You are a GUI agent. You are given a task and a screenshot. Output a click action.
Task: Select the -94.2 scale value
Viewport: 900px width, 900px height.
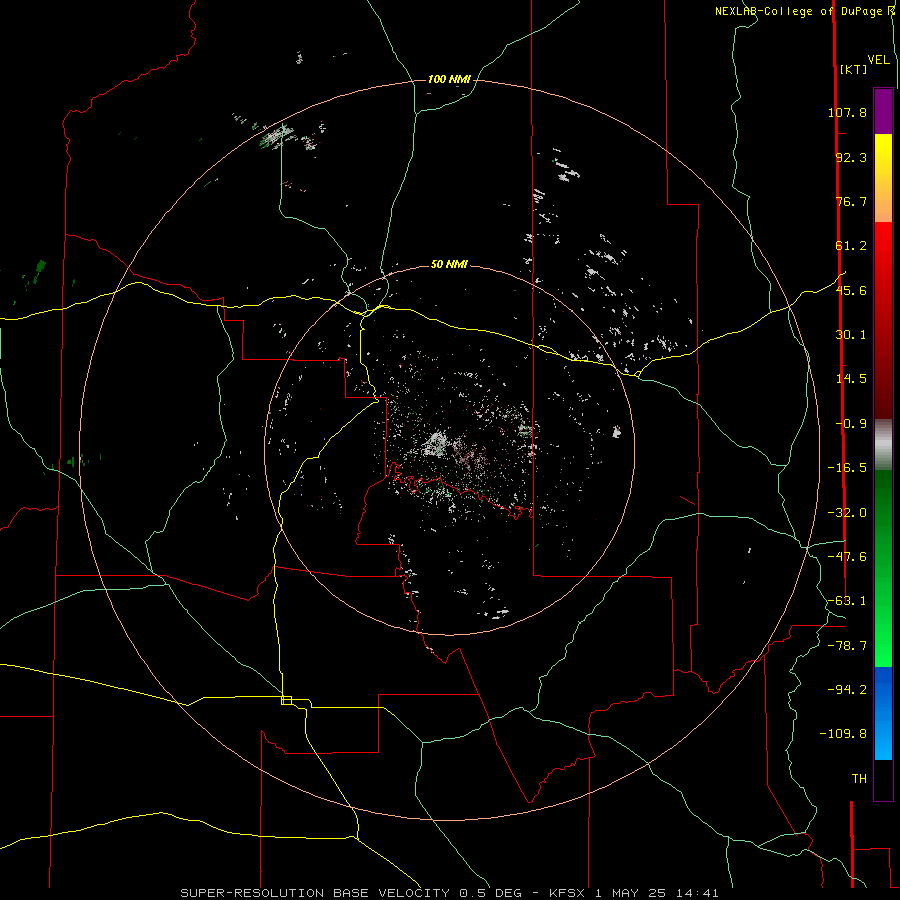click(x=847, y=690)
